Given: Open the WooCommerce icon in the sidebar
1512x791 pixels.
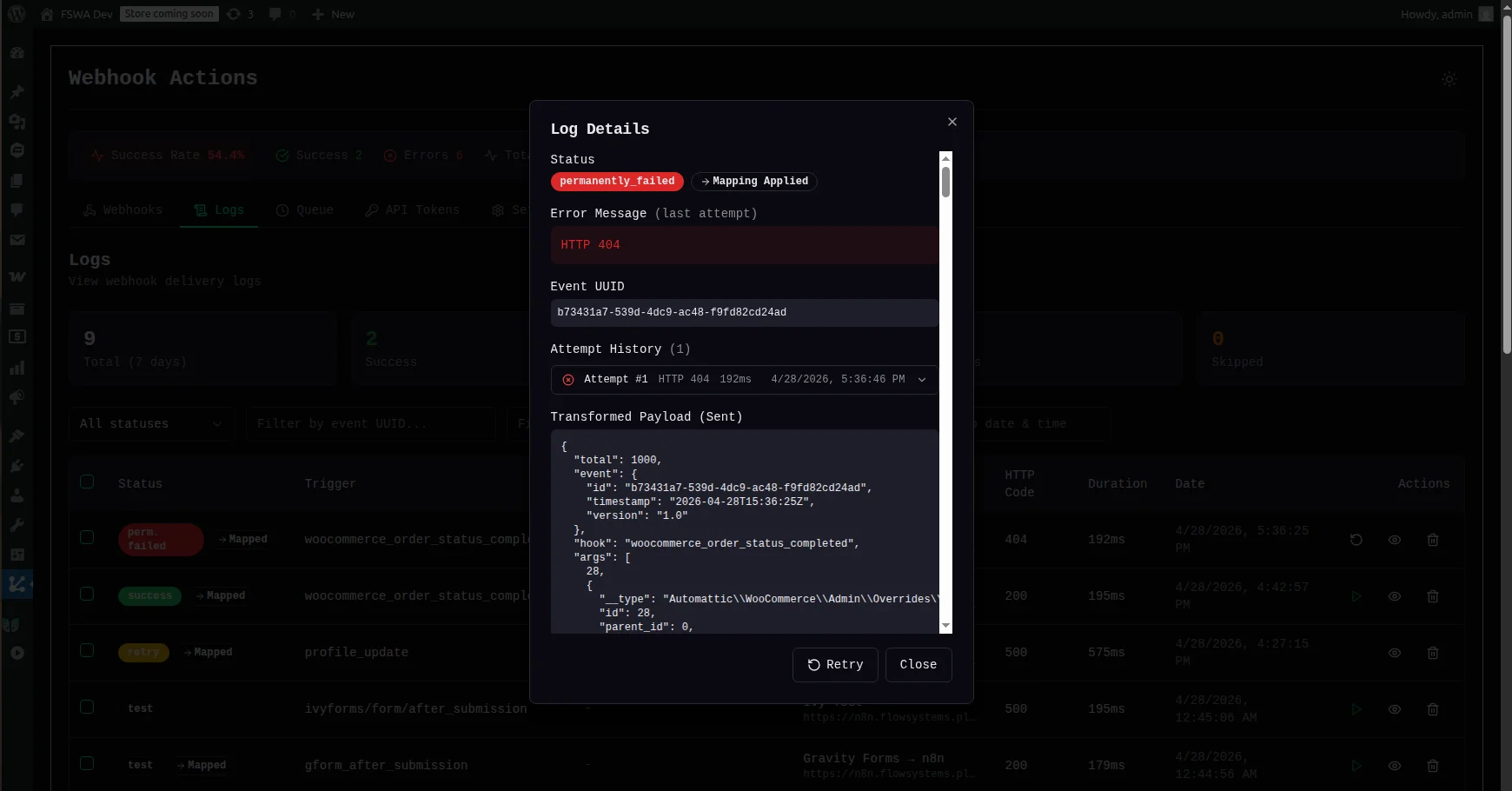Looking at the screenshot, I should [17, 277].
